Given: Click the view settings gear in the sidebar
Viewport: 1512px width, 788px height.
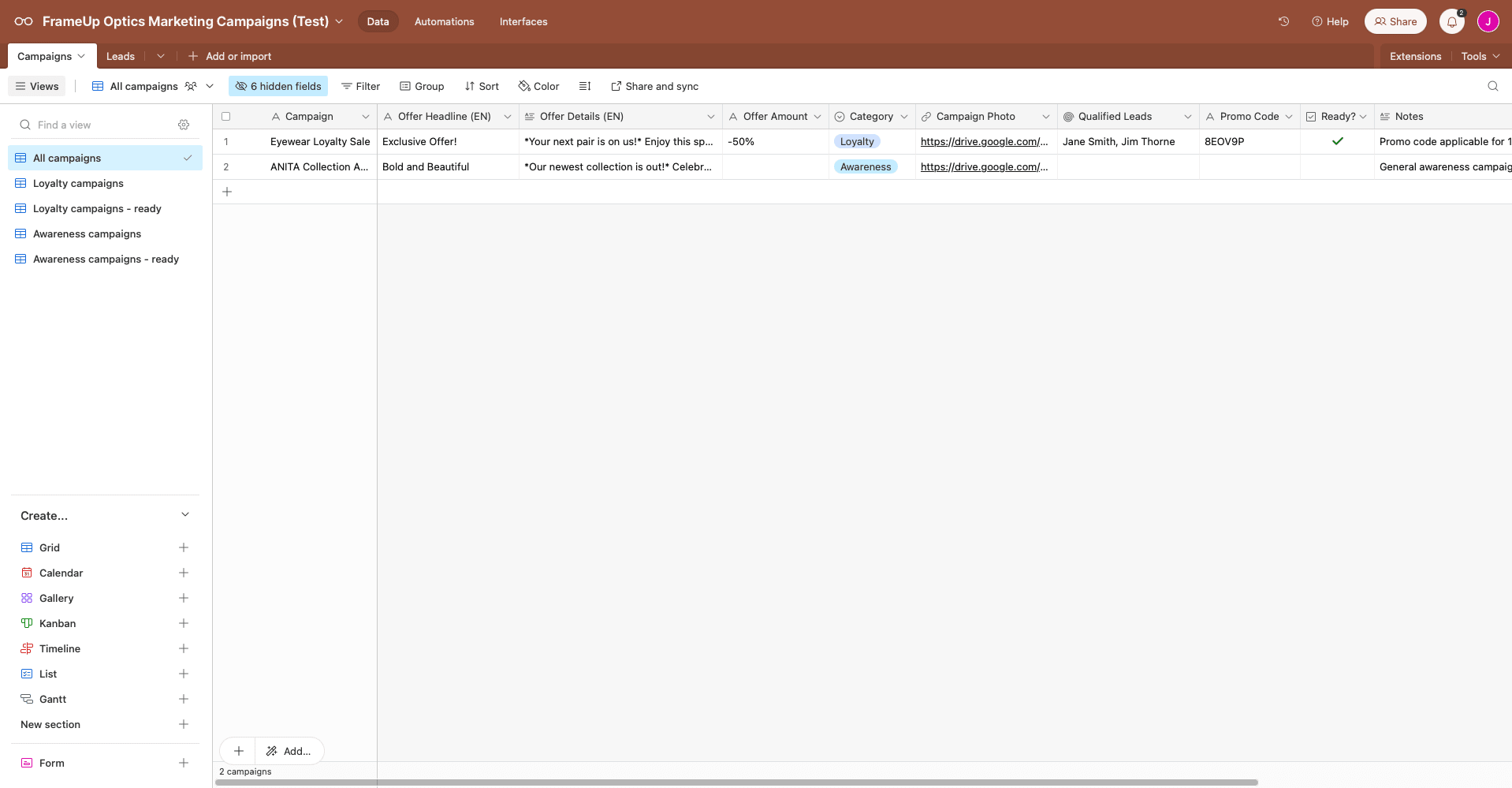Looking at the screenshot, I should pos(183,125).
